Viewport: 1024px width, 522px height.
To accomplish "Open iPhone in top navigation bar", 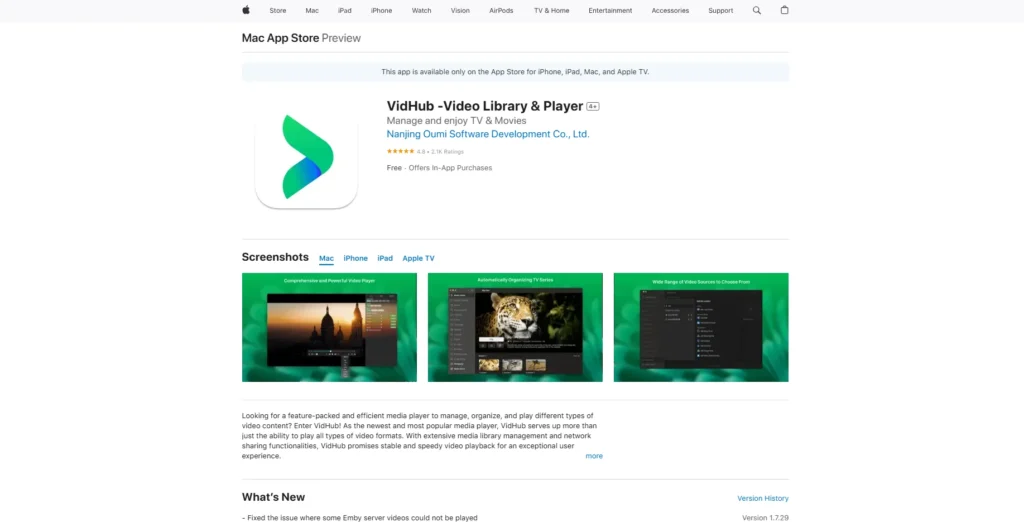I will [381, 10].
